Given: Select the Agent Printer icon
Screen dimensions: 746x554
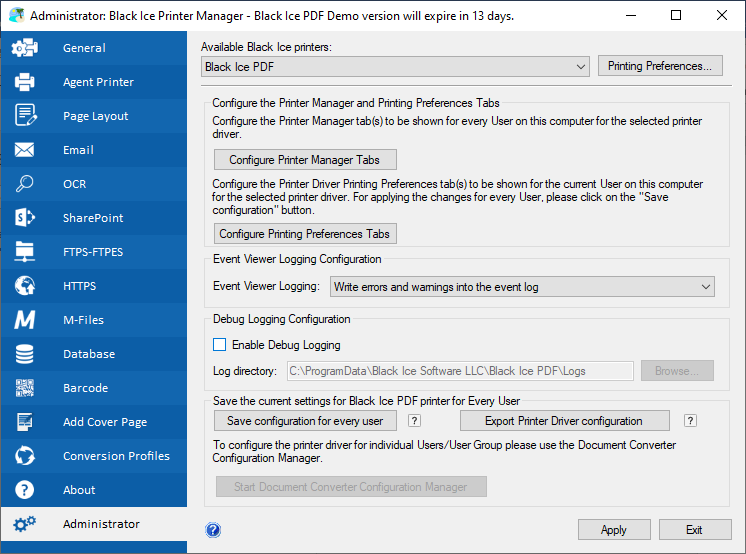Looking at the screenshot, I should click(x=25, y=82).
